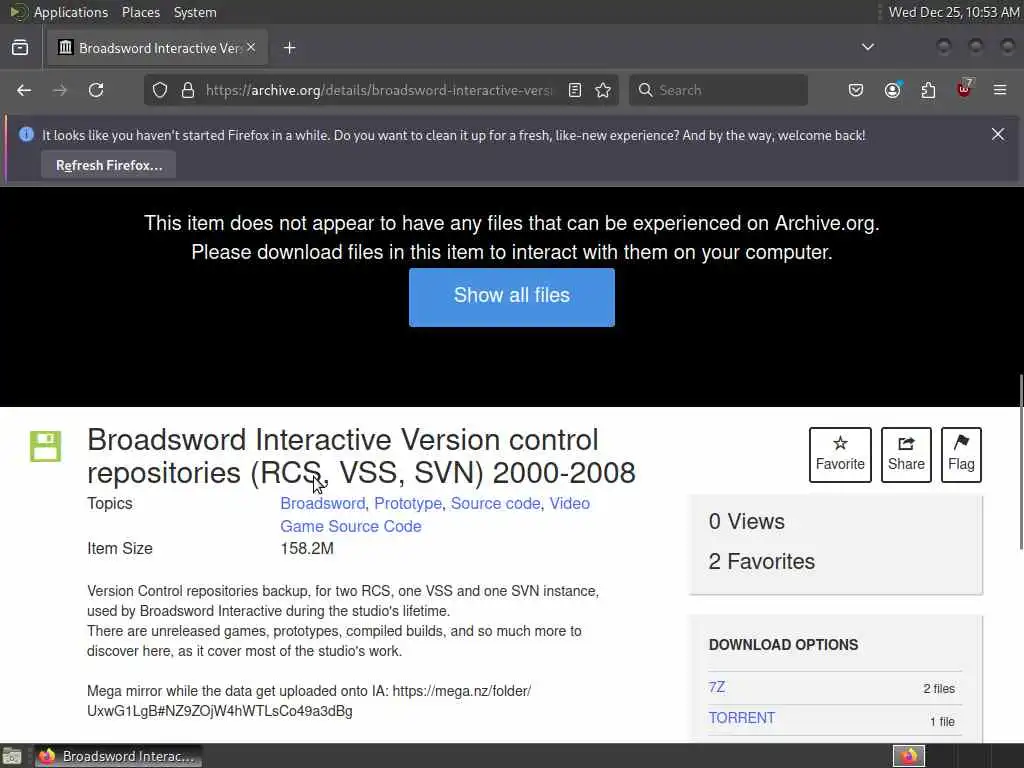Click the show desktop icon in bottom panel
Image resolution: width=1024 pixels, height=768 pixels.
[12, 756]
